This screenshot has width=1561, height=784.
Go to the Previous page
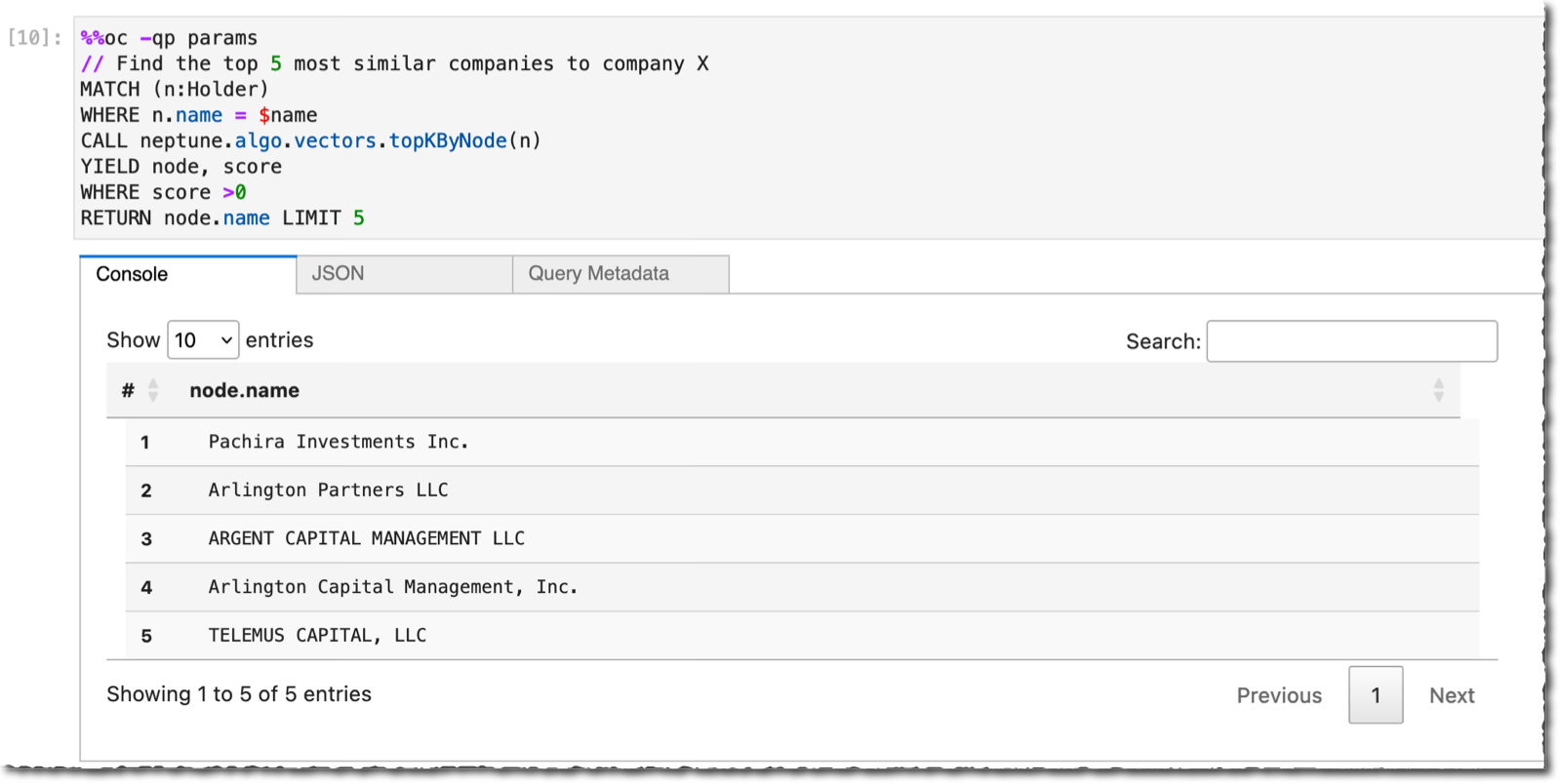pos(1279,695)
